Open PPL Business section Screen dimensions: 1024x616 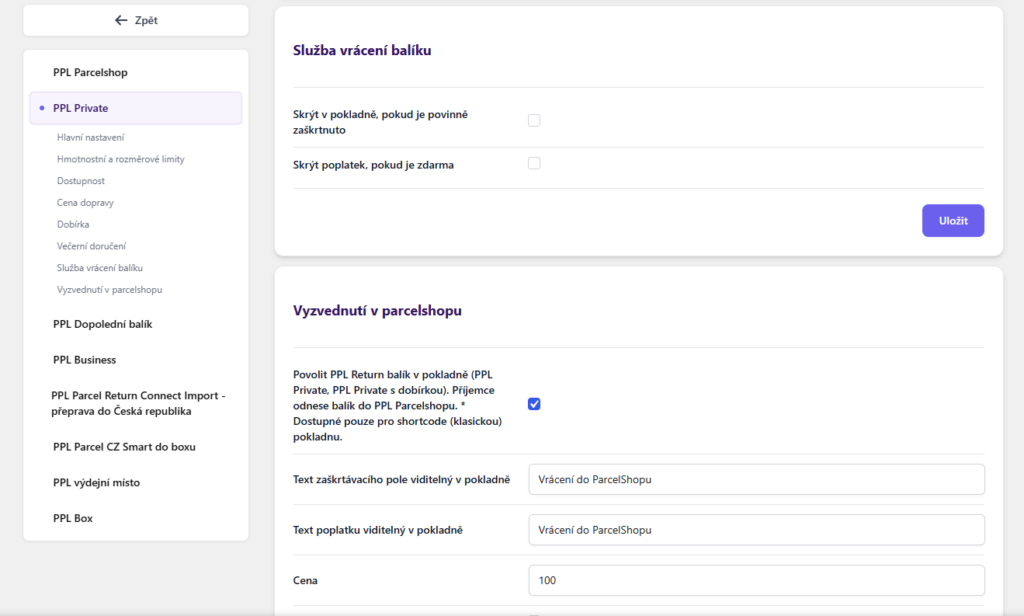[84, 360]
